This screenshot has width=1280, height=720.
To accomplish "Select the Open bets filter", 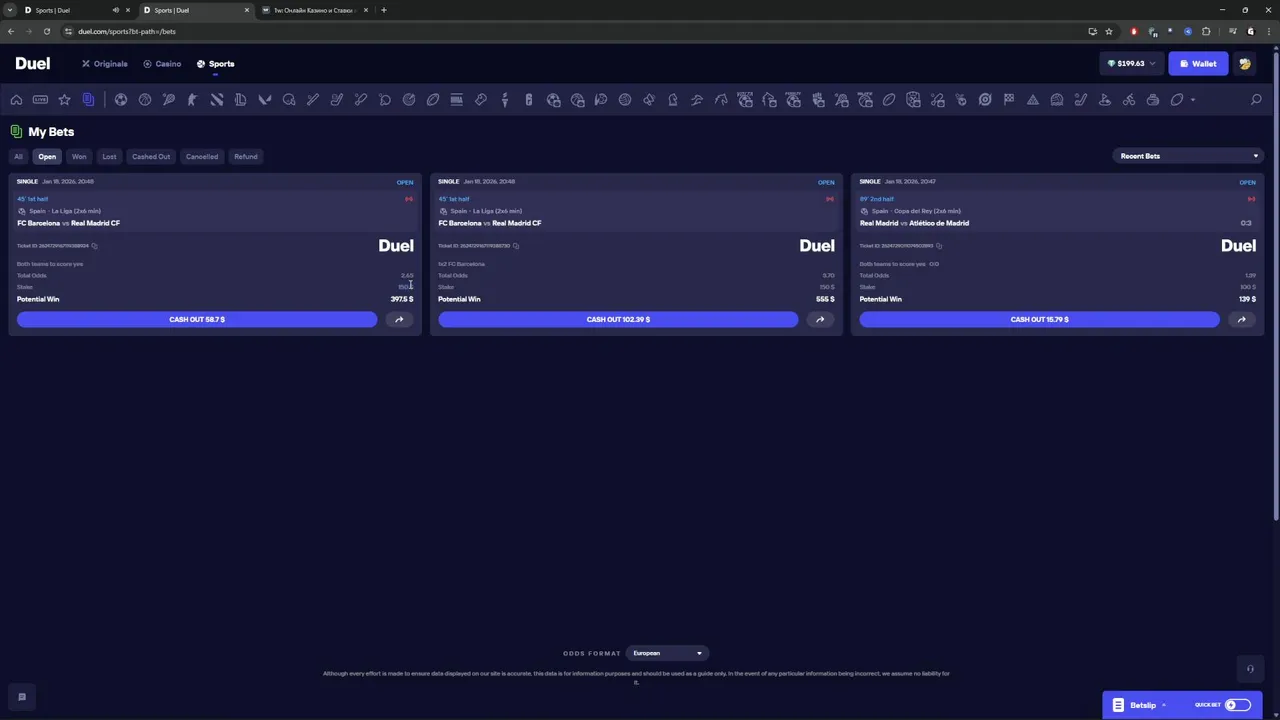I will pyautogui.click(x=47, y=156).
